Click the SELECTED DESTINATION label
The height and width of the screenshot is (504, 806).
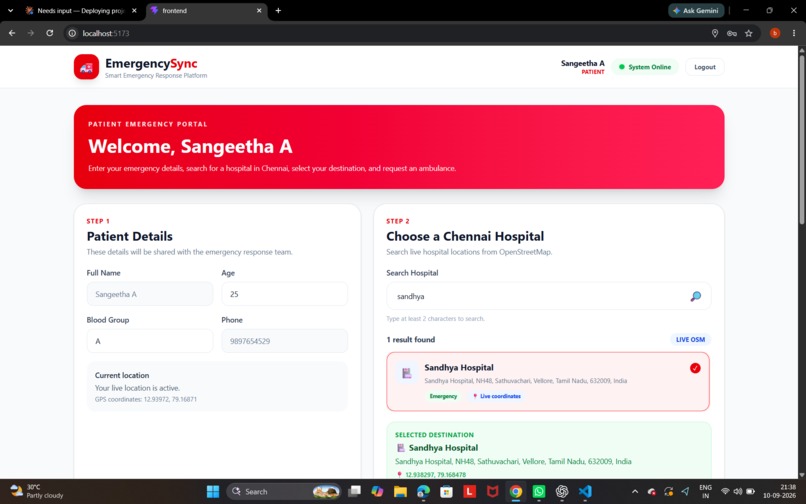click(x=434, y=435)
